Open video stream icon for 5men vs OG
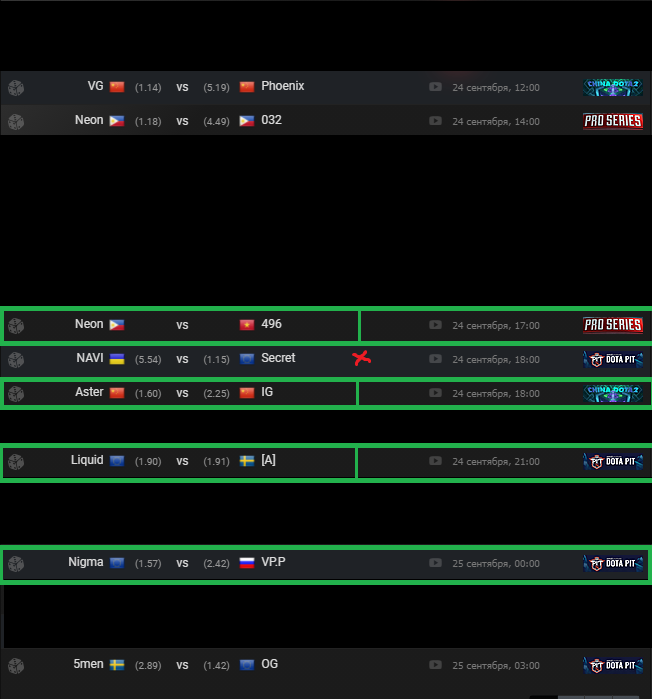This screenshot has height=699, width=652. click(x=435, y=665)
